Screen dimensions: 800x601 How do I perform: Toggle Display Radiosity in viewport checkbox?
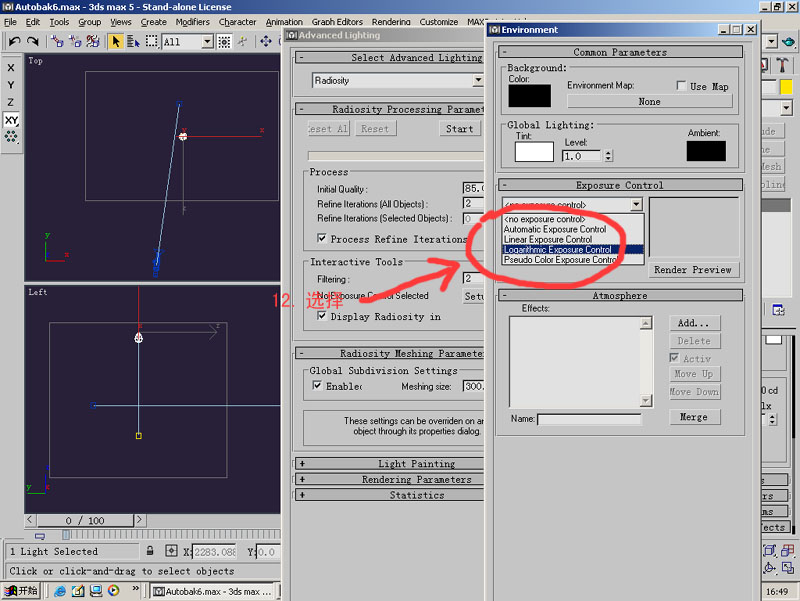pyautogui.click(x=321, y=316)
